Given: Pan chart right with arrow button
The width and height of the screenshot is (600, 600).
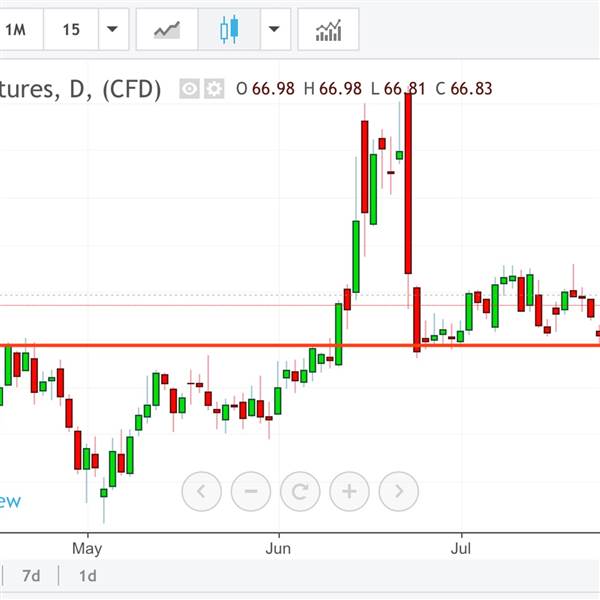Looking at the screenshot, I should click(399, 491).
